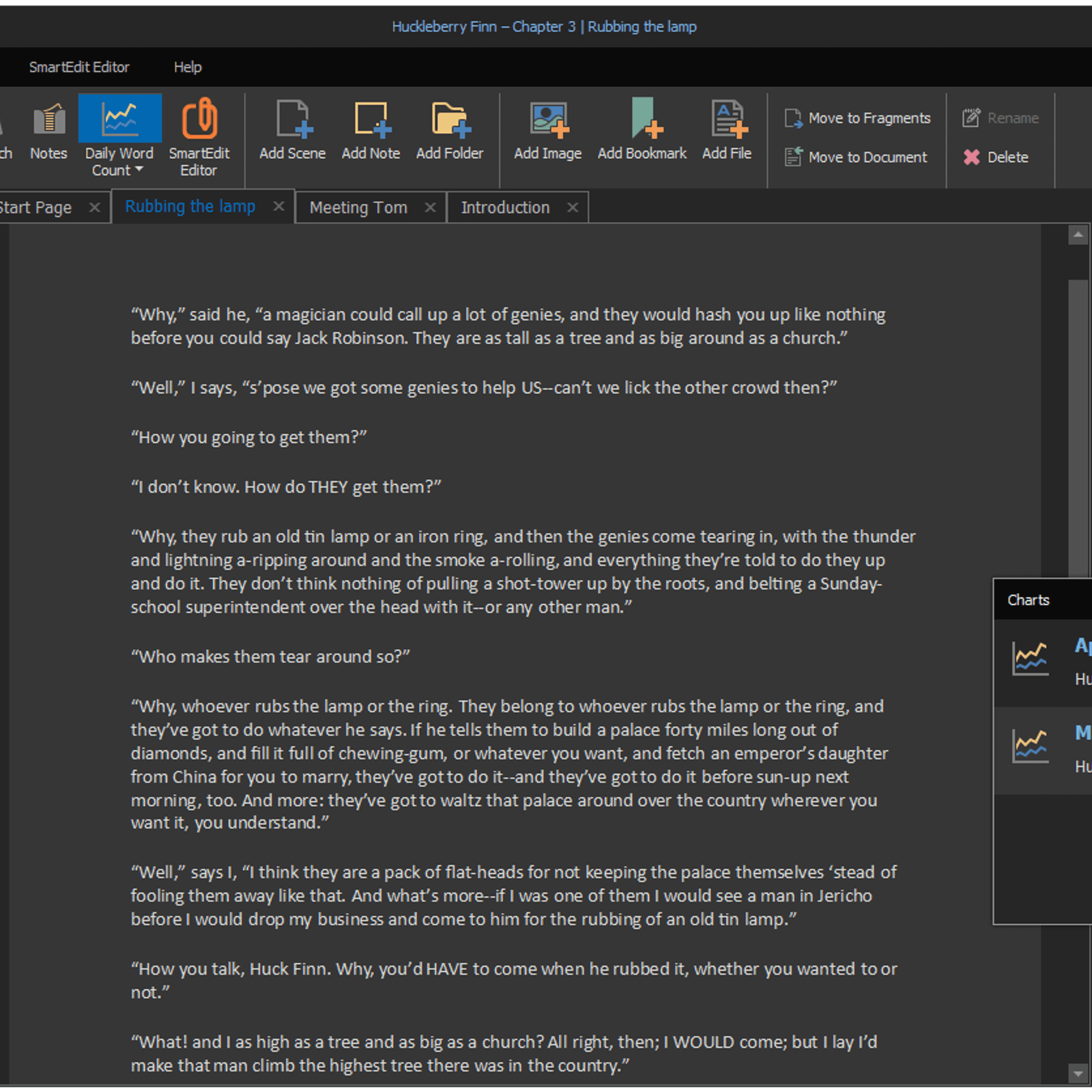Screen dimensions: 1092x1092
Task: Move item to Fragments
Action: pos(857,118)
